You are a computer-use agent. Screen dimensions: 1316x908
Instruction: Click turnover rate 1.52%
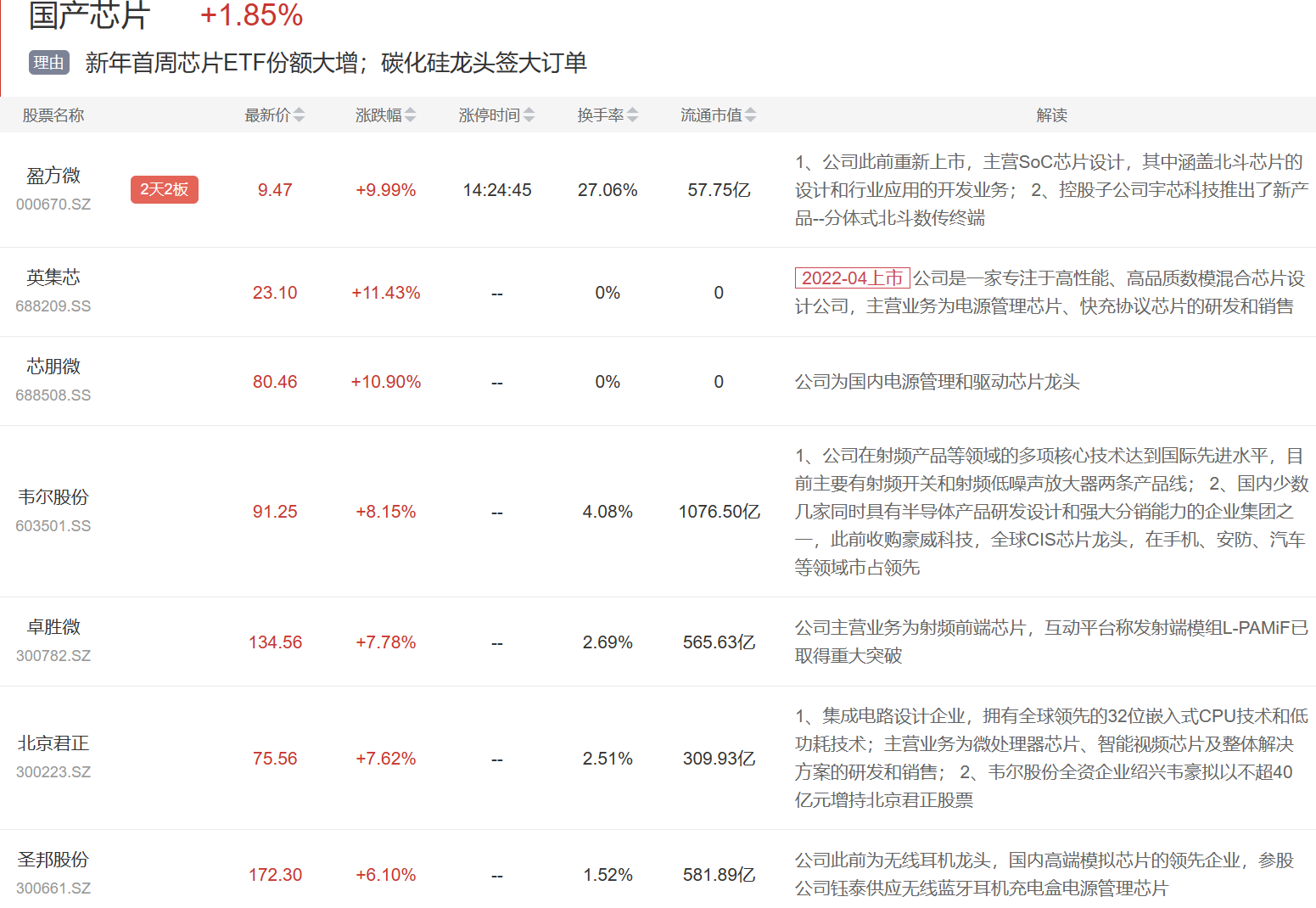point(608,875)
